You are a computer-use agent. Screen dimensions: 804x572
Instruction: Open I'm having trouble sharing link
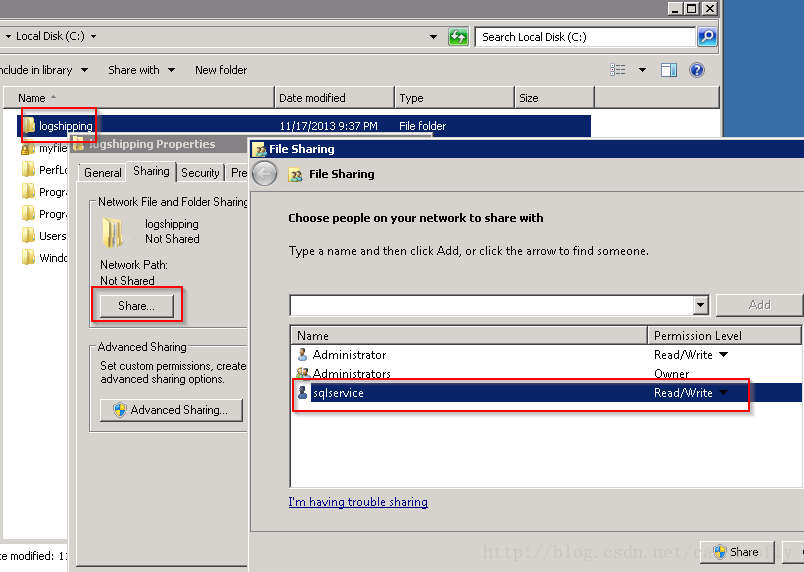358,502
